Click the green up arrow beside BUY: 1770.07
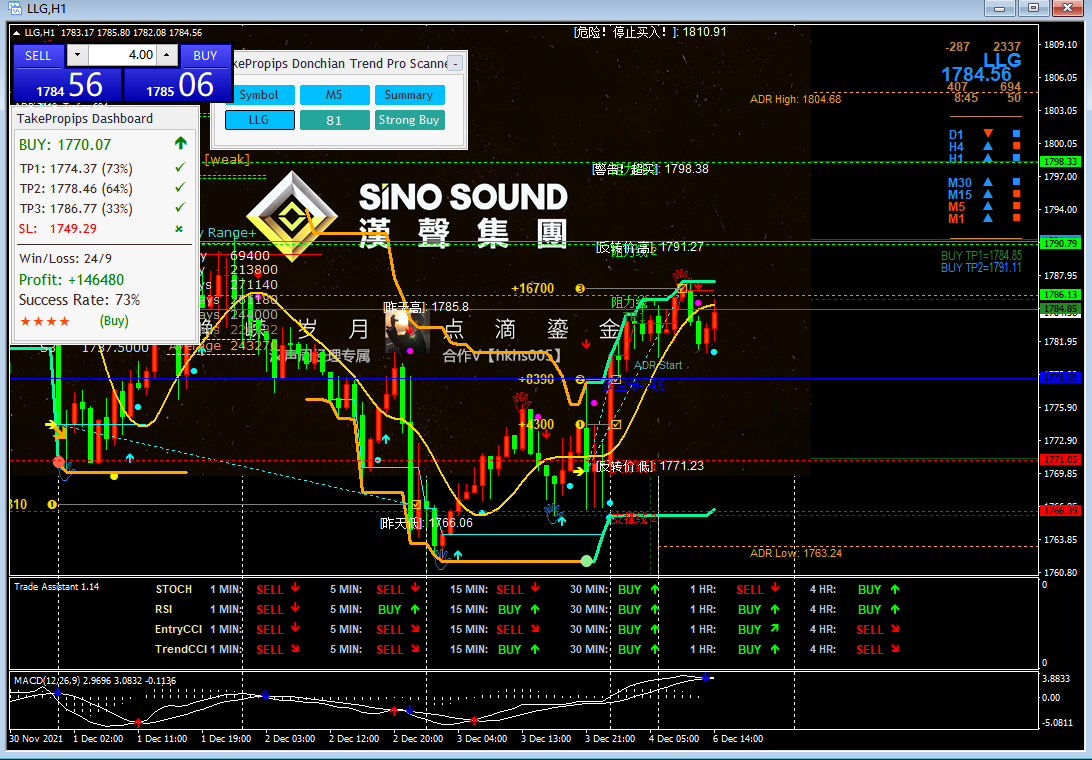1092x760 pixels. click(180, 143)
